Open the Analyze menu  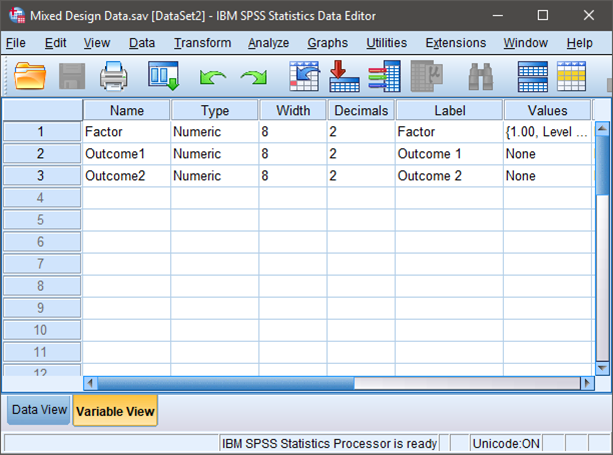click(x=269, y=43)
